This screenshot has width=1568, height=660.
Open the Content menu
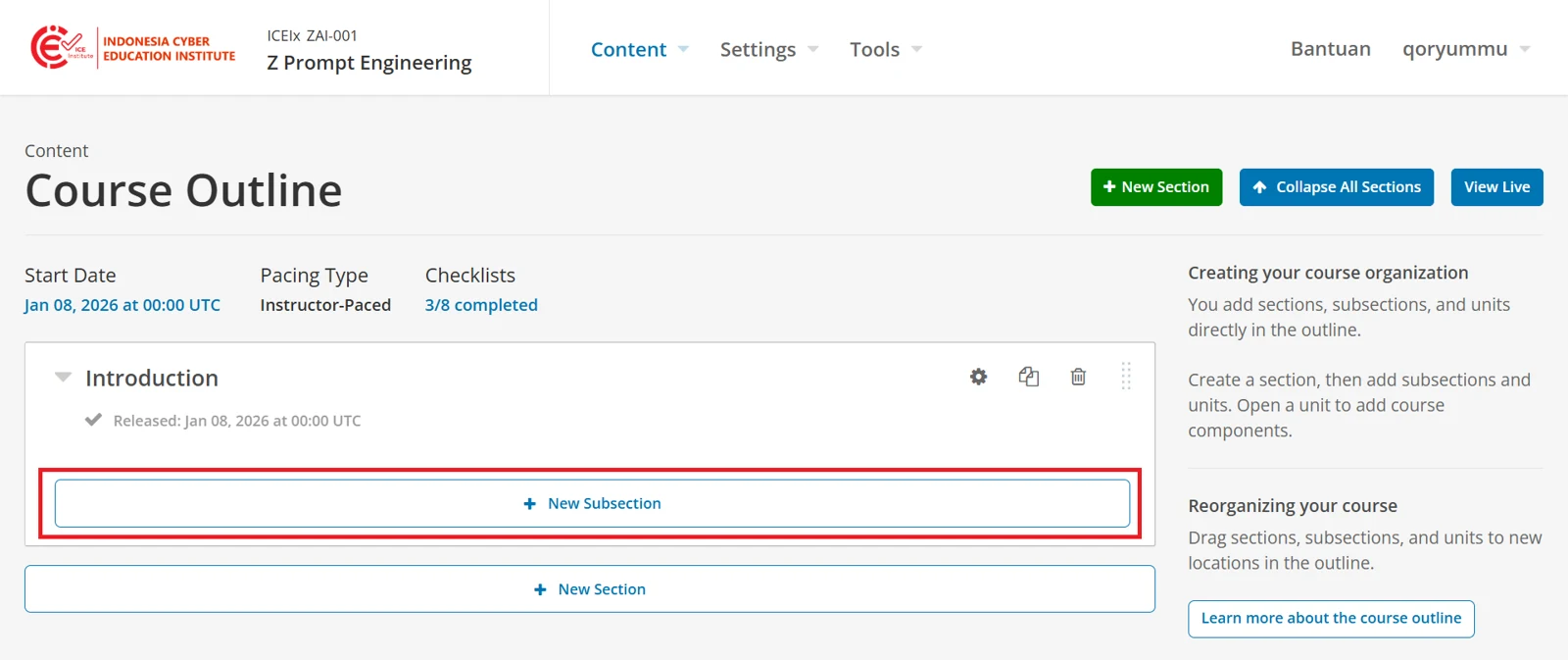coord(639,49)
